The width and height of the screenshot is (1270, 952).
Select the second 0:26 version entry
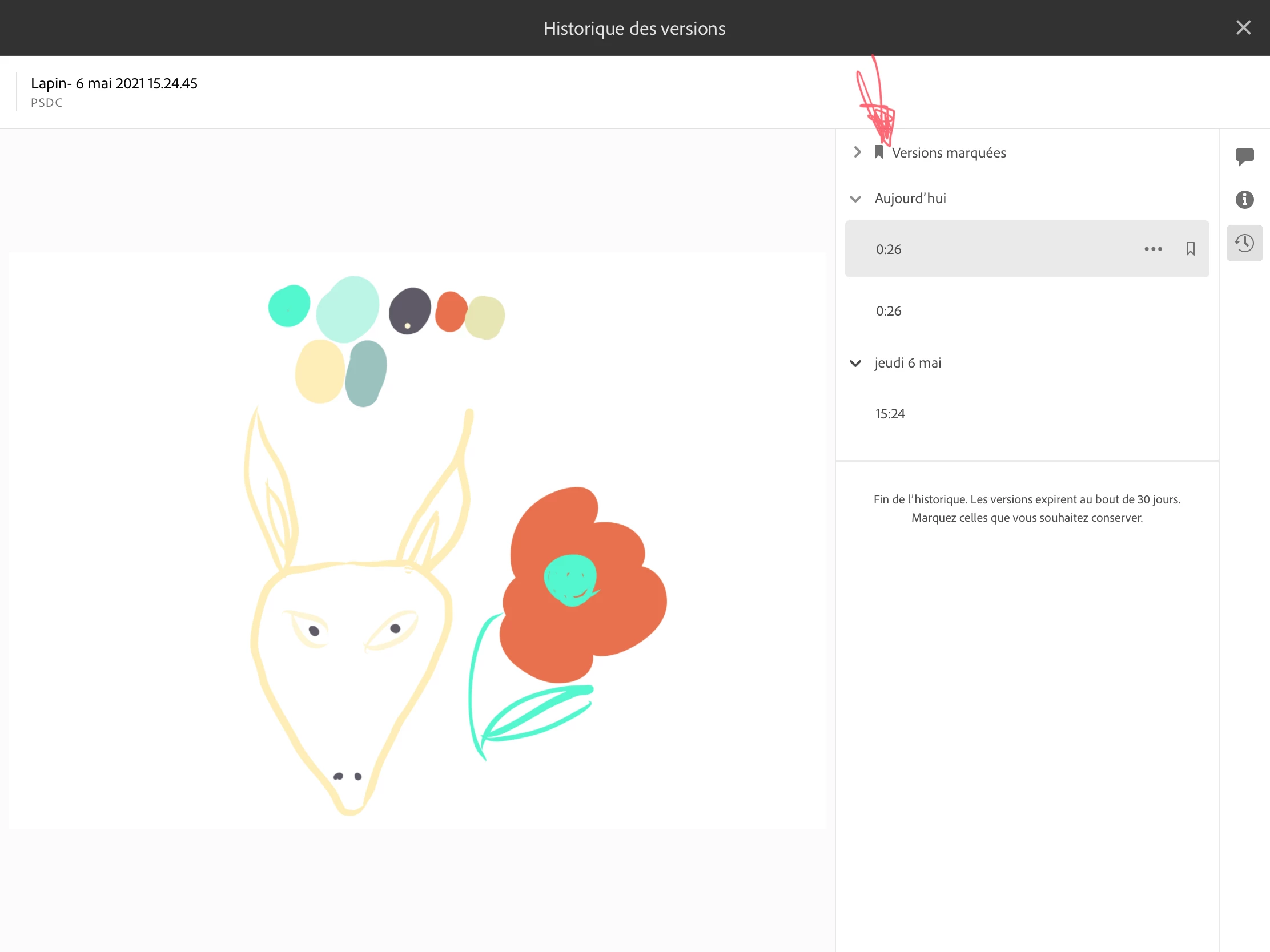pos(889,311)
